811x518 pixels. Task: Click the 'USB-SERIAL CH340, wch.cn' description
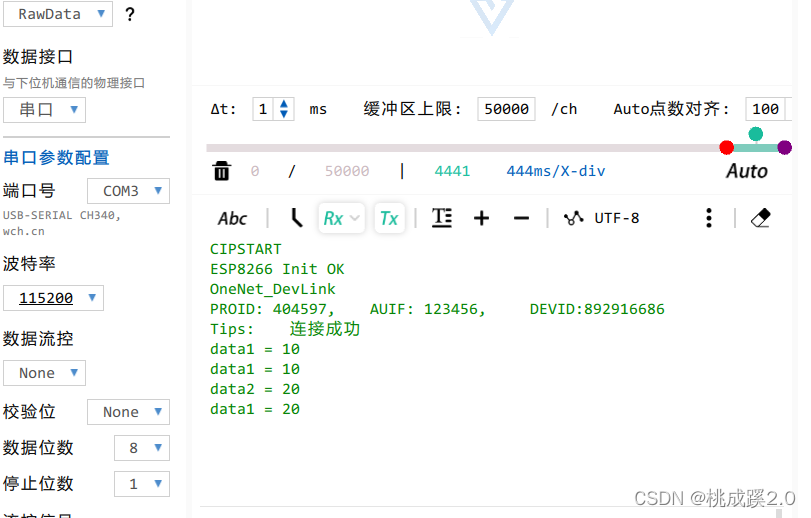[62, 223]
